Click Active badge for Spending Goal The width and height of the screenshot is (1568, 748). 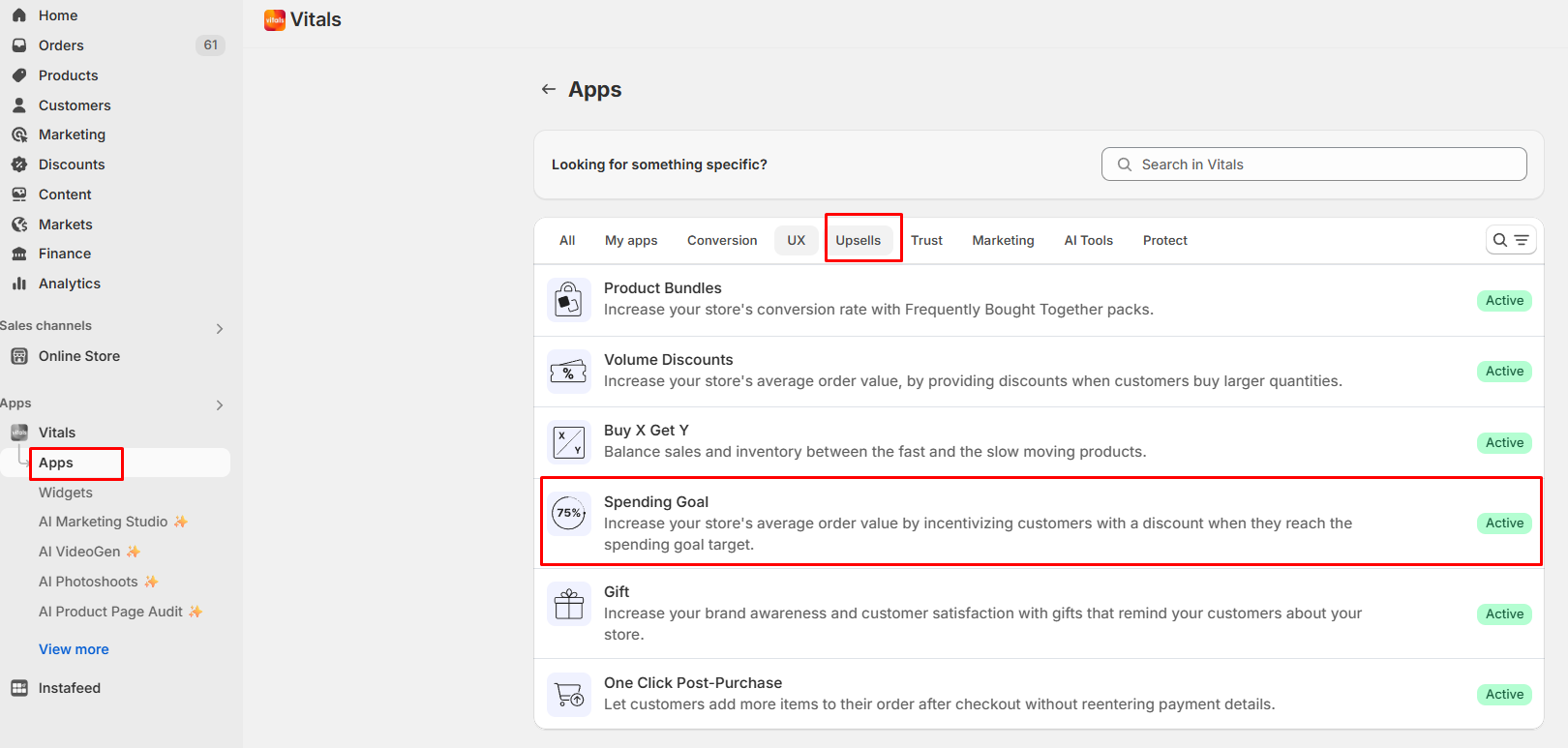click(1504, 523)
